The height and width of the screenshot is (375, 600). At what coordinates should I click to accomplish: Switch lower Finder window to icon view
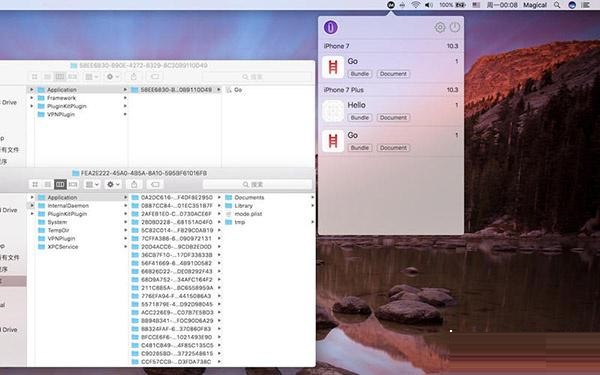[35, 184]
